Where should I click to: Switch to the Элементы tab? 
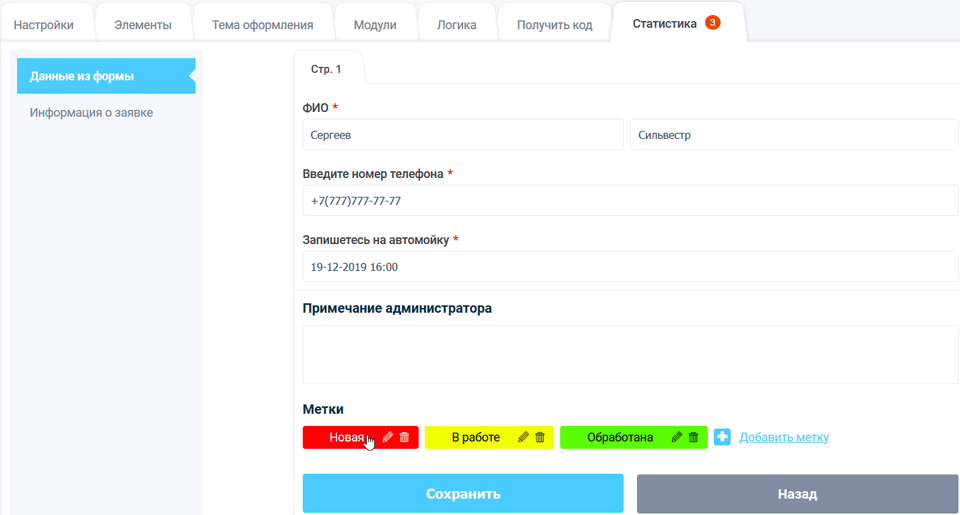pyautogui.click(x=143, y=25)
